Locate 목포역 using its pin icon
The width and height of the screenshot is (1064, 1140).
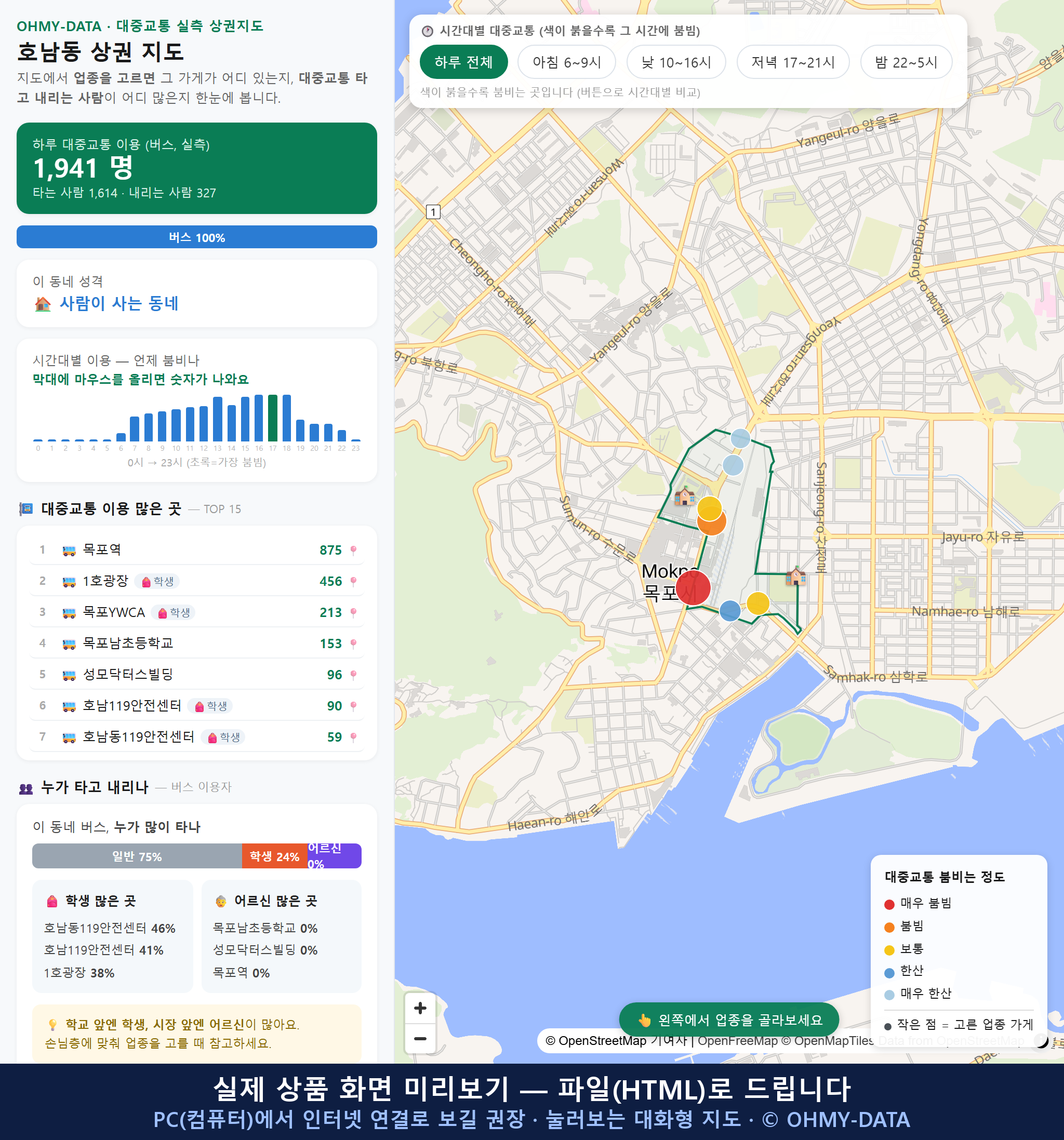[x=353, y=550]
